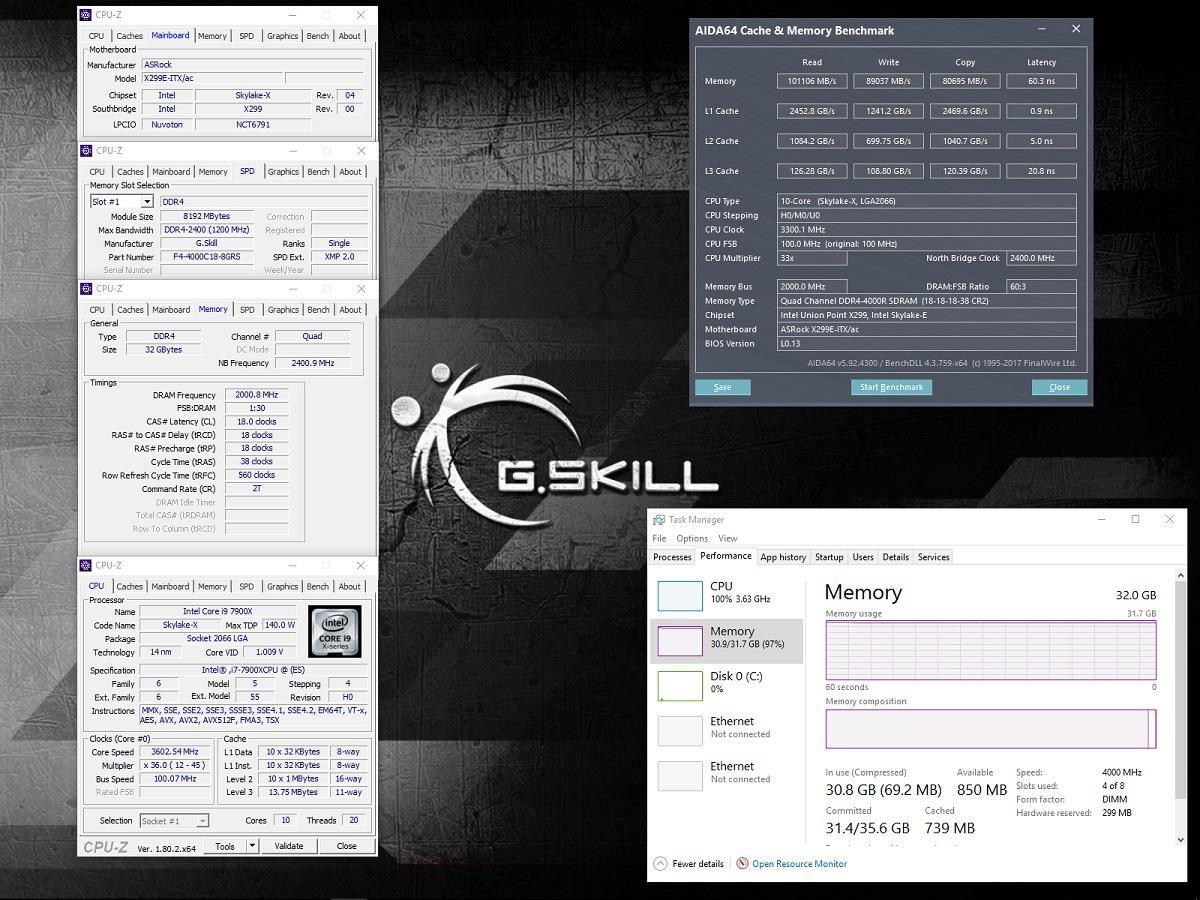This screenshot has height=900, width=1200.
Task: Open the View menu in Task Manager
Action: 726,538
